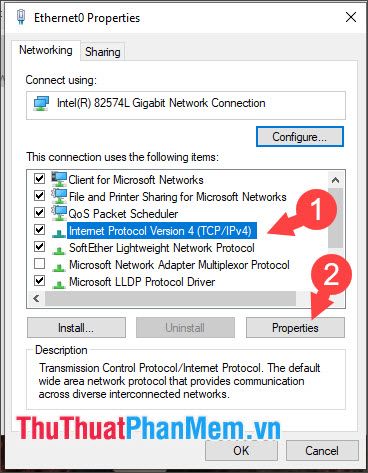Uncheck Client for Microsoft Networks checkbox

pyautogui.click(x=39, y=179)
